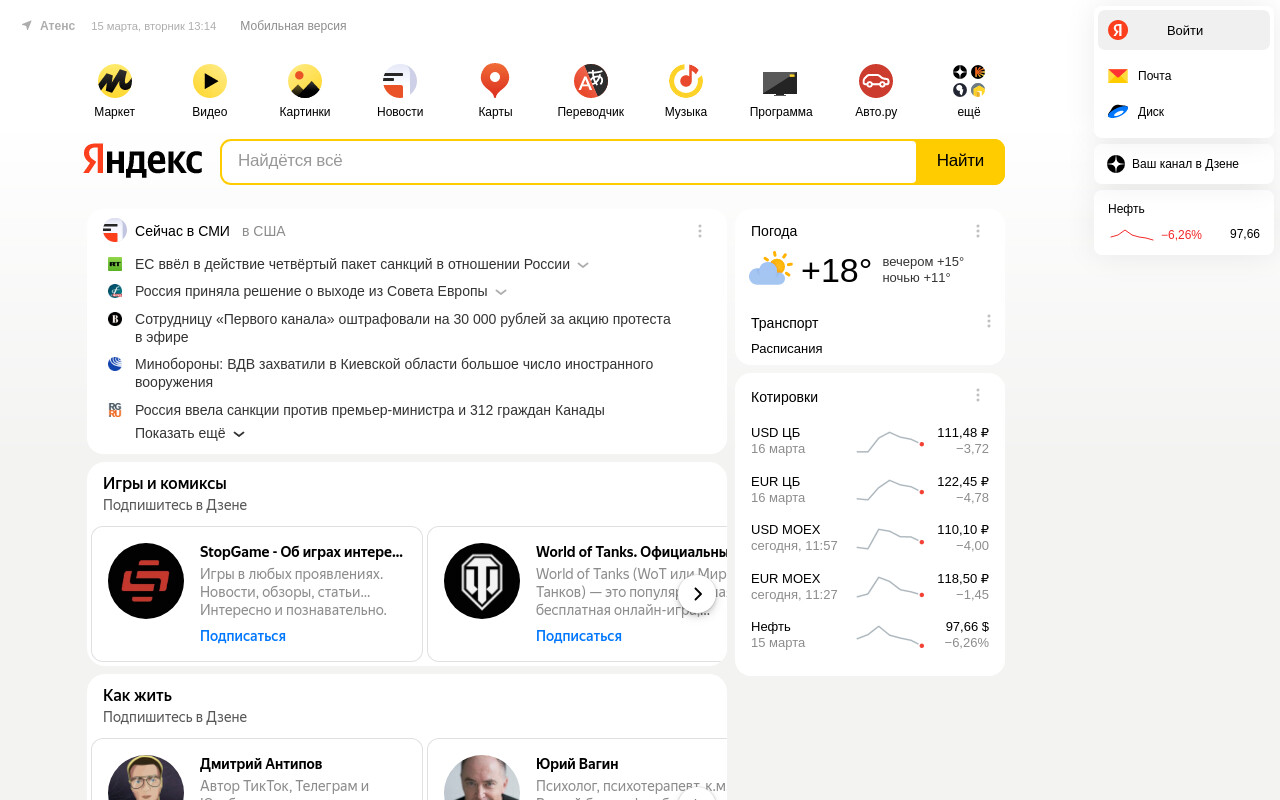1280x800 pixels.
Task: Switch news region to в США
Action: coord(264,231)
